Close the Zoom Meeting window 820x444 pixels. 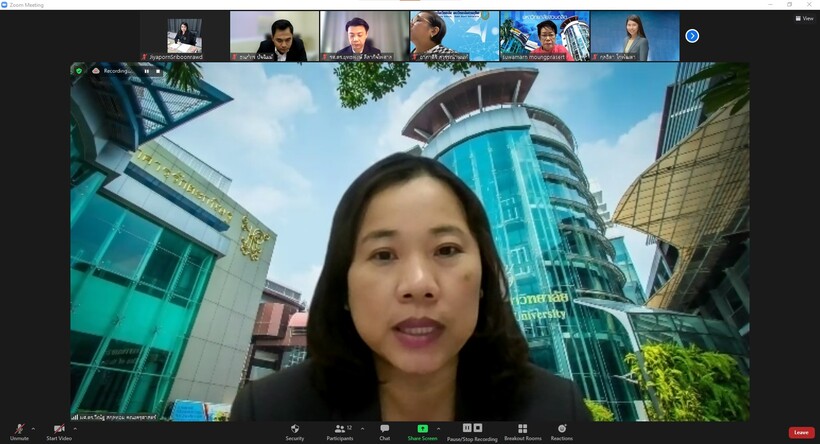click(808, 4)
